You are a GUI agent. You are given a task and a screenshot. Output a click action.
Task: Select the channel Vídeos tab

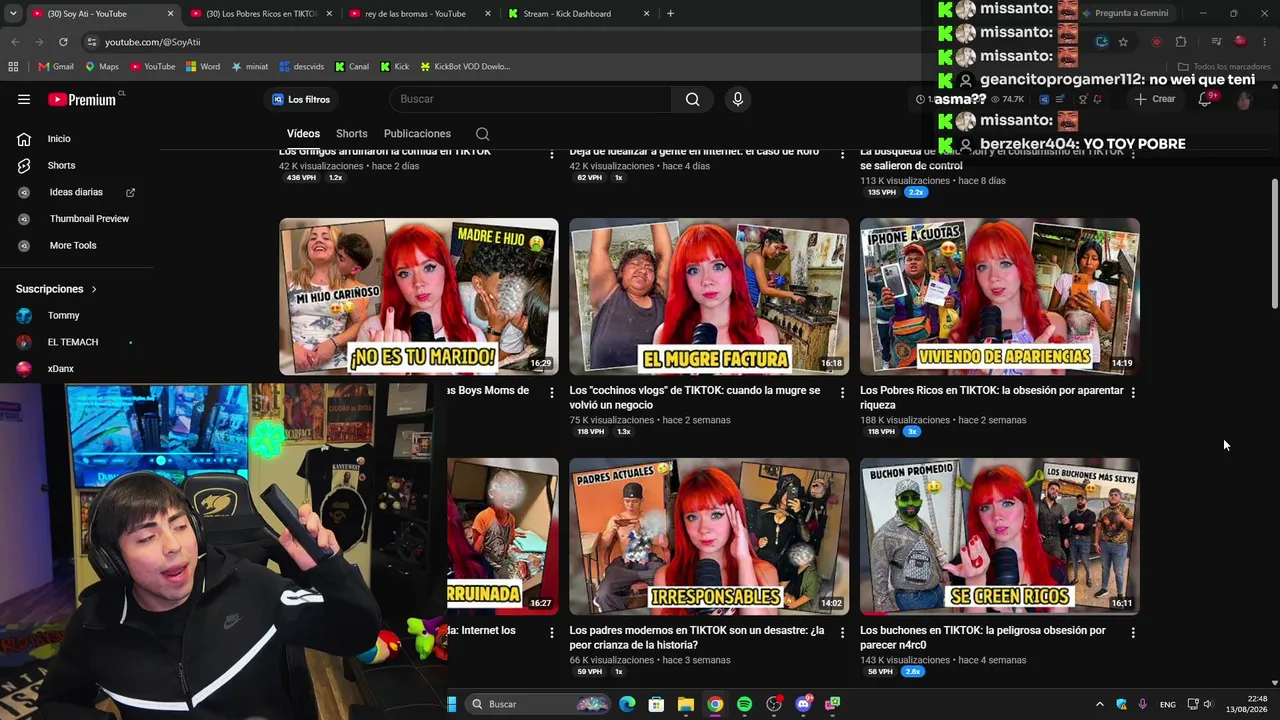(x=303, y=134)
